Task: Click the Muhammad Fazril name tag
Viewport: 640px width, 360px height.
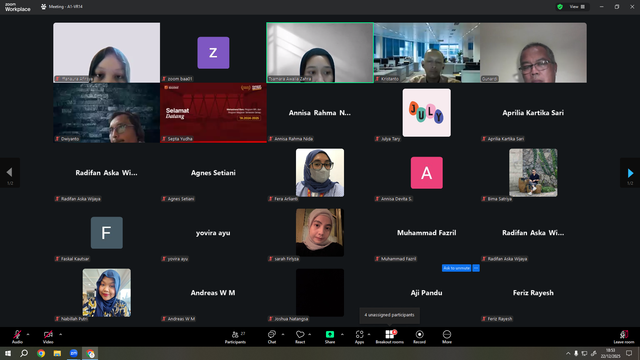Action: tap(396, 259)
